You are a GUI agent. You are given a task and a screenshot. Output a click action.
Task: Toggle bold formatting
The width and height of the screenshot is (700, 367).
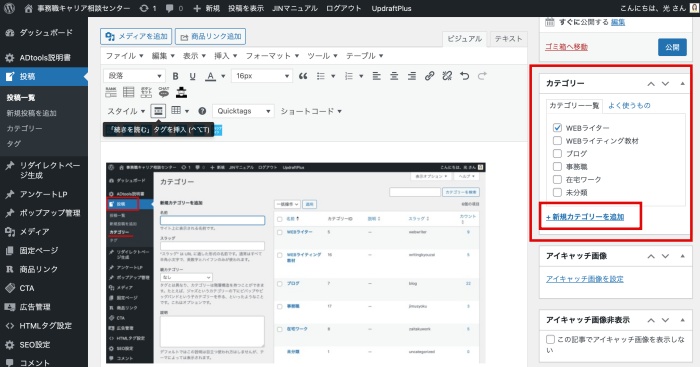point(175,76)
